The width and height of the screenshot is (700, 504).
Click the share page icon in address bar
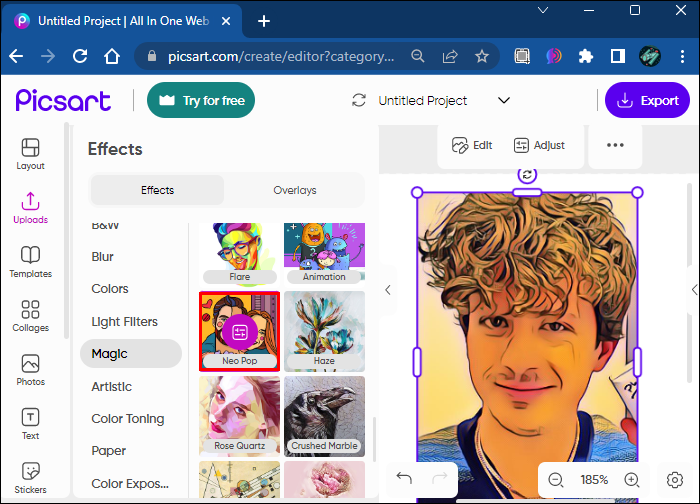[x=450, y=56]
